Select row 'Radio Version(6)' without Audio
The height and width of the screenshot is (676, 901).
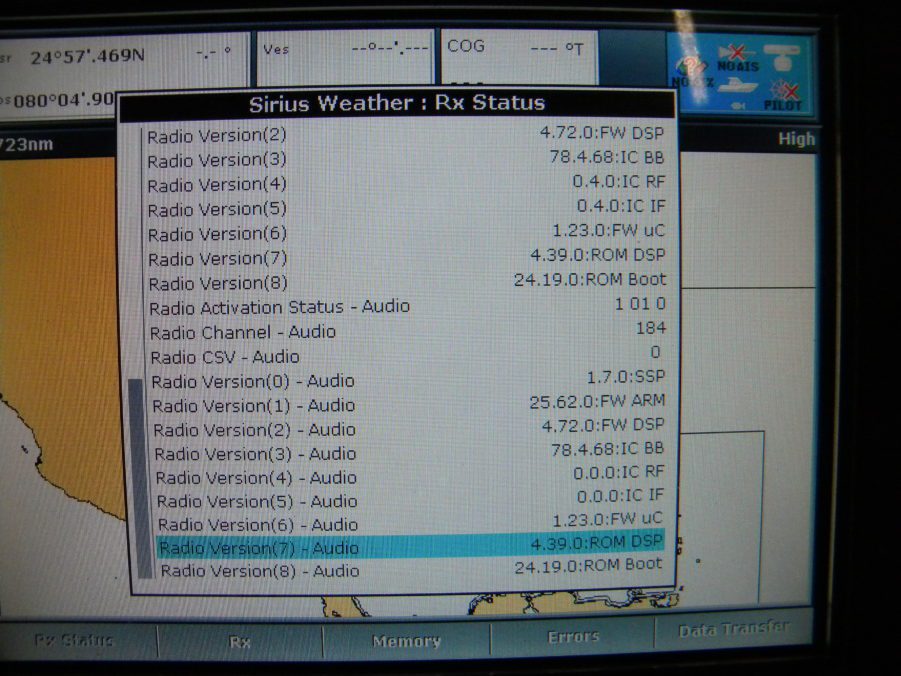click(405, 233)
